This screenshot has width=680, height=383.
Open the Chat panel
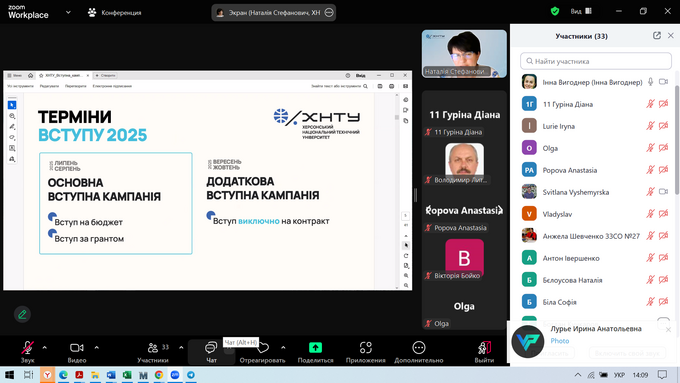(211, 352)
